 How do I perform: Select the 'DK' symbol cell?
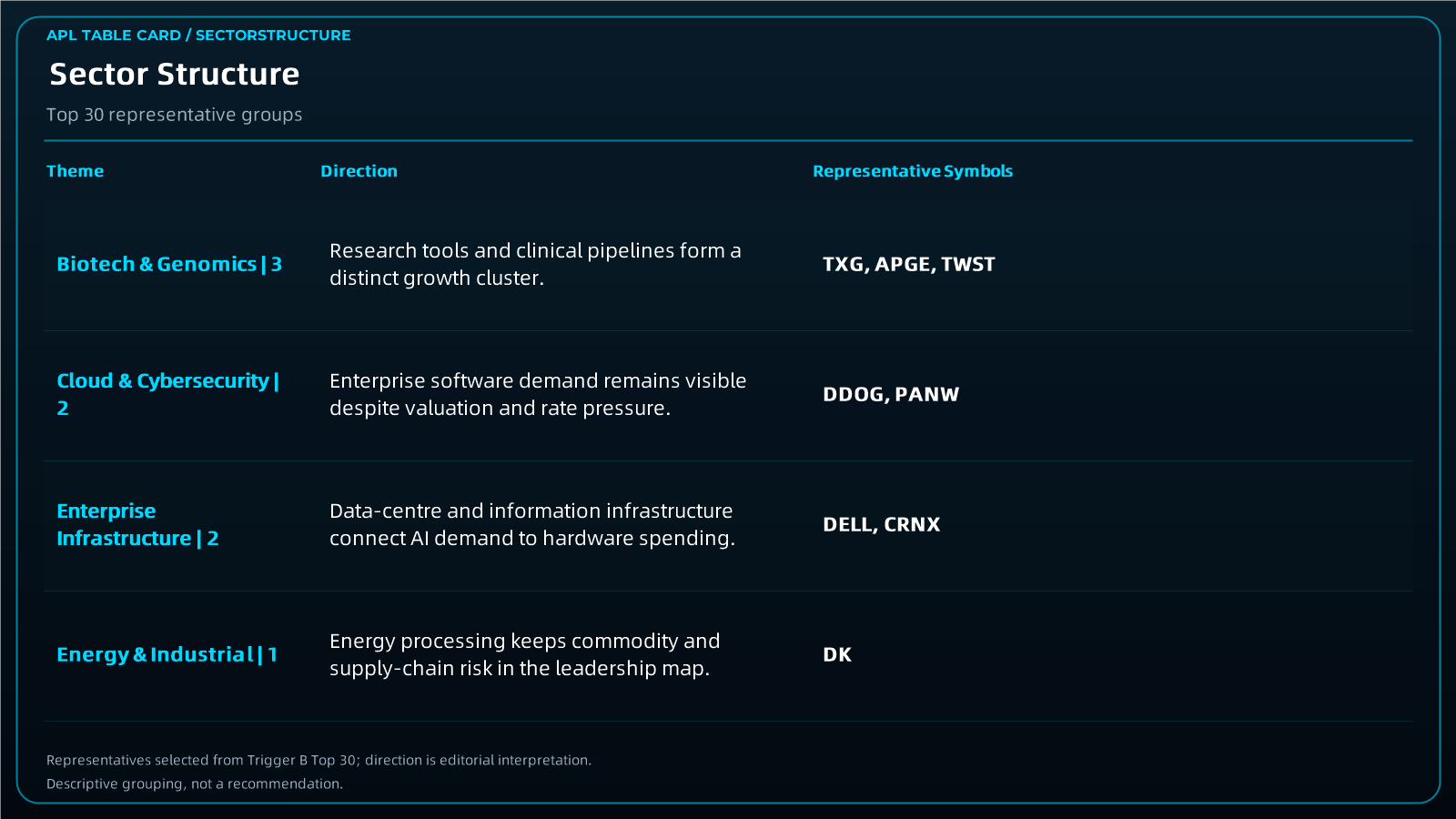(x=837, y=654)
